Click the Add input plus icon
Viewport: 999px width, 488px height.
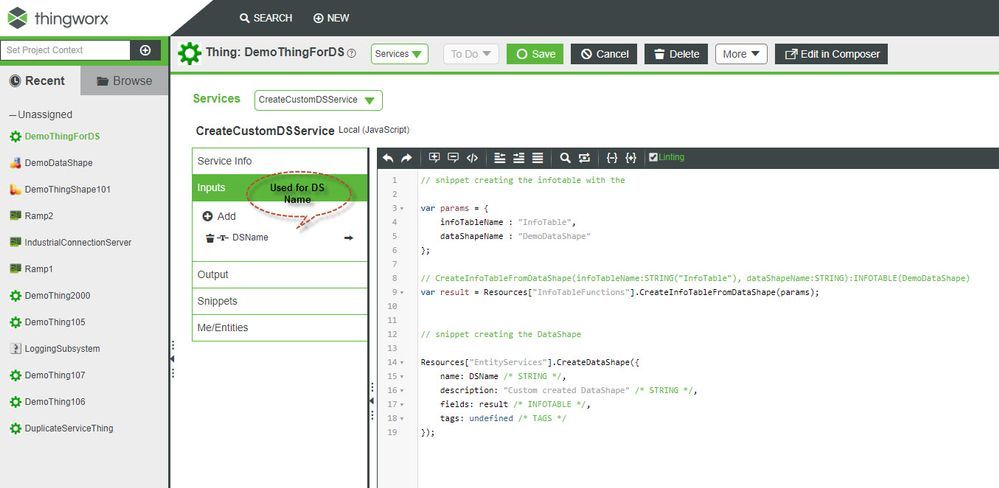pos(207,217)
